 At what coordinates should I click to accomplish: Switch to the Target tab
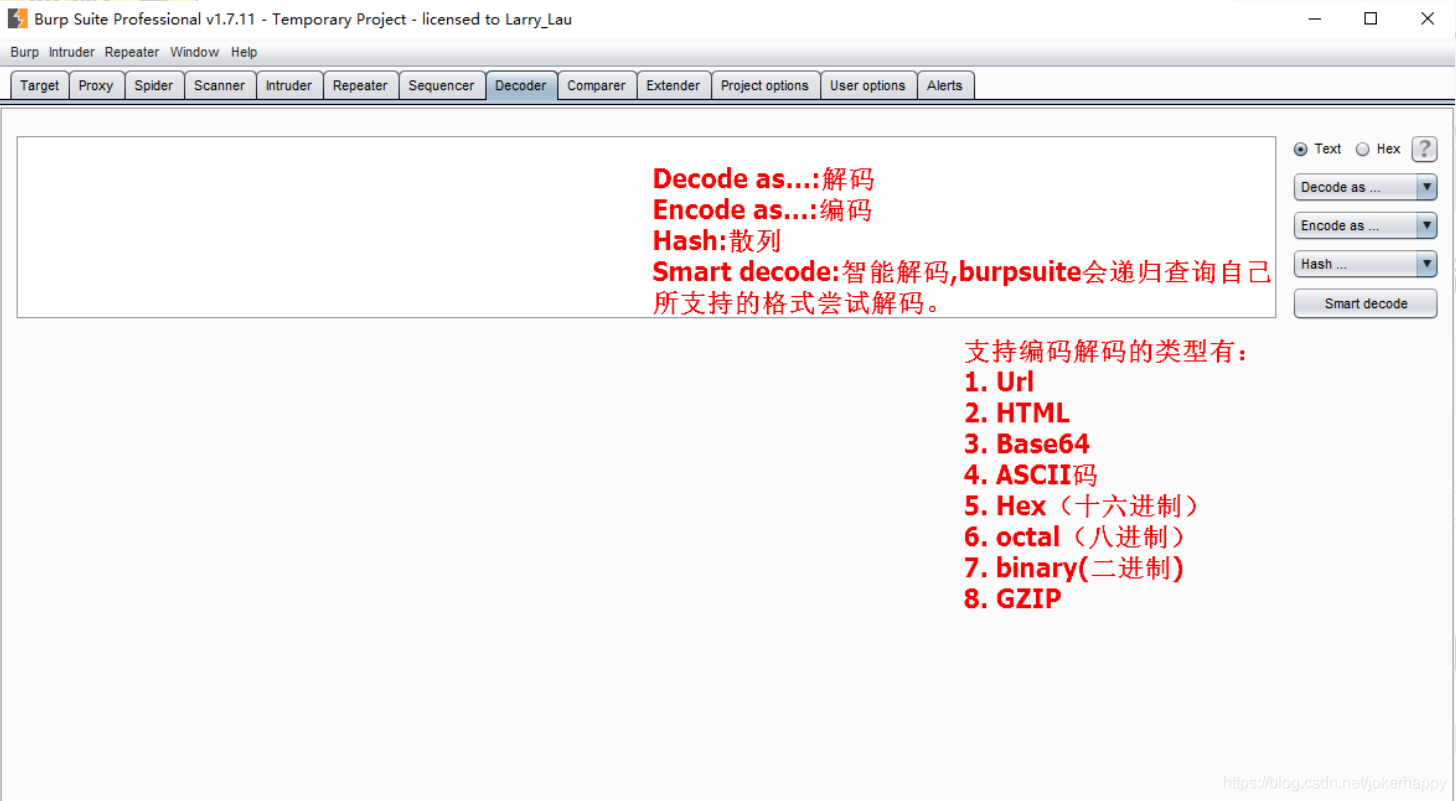coord(40,86)
